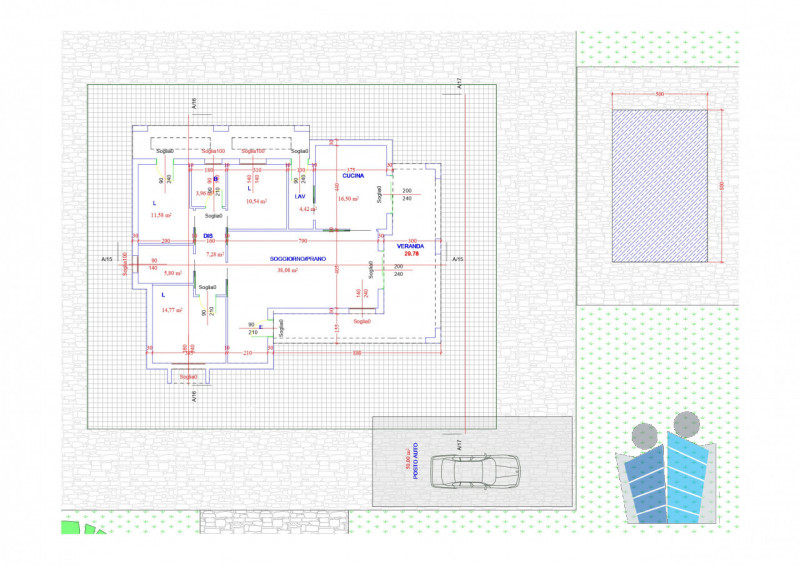Click the car symbol in the parking space
This screenshot has width=800, height=565.
[x=477, y=469]
